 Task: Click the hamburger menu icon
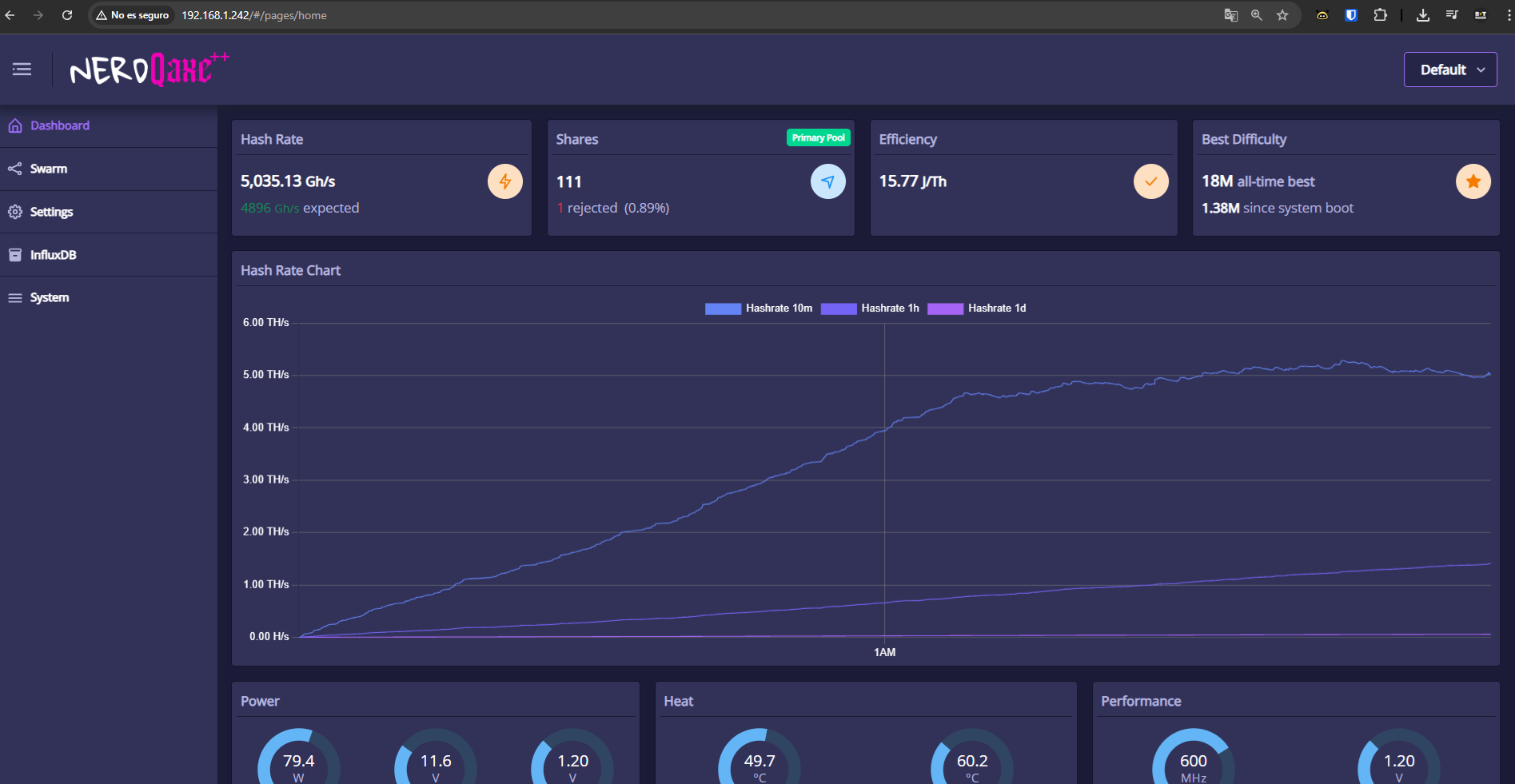coord(22,70)
